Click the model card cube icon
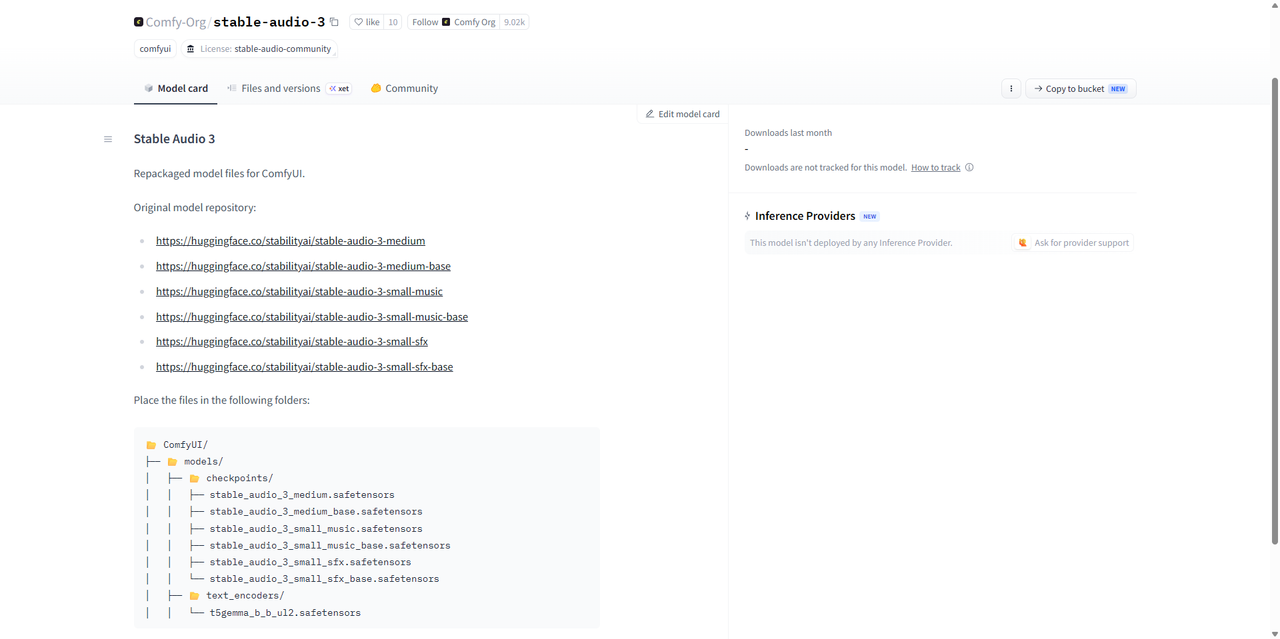This screenshot has height=639, width=1280. coord(149,88)
